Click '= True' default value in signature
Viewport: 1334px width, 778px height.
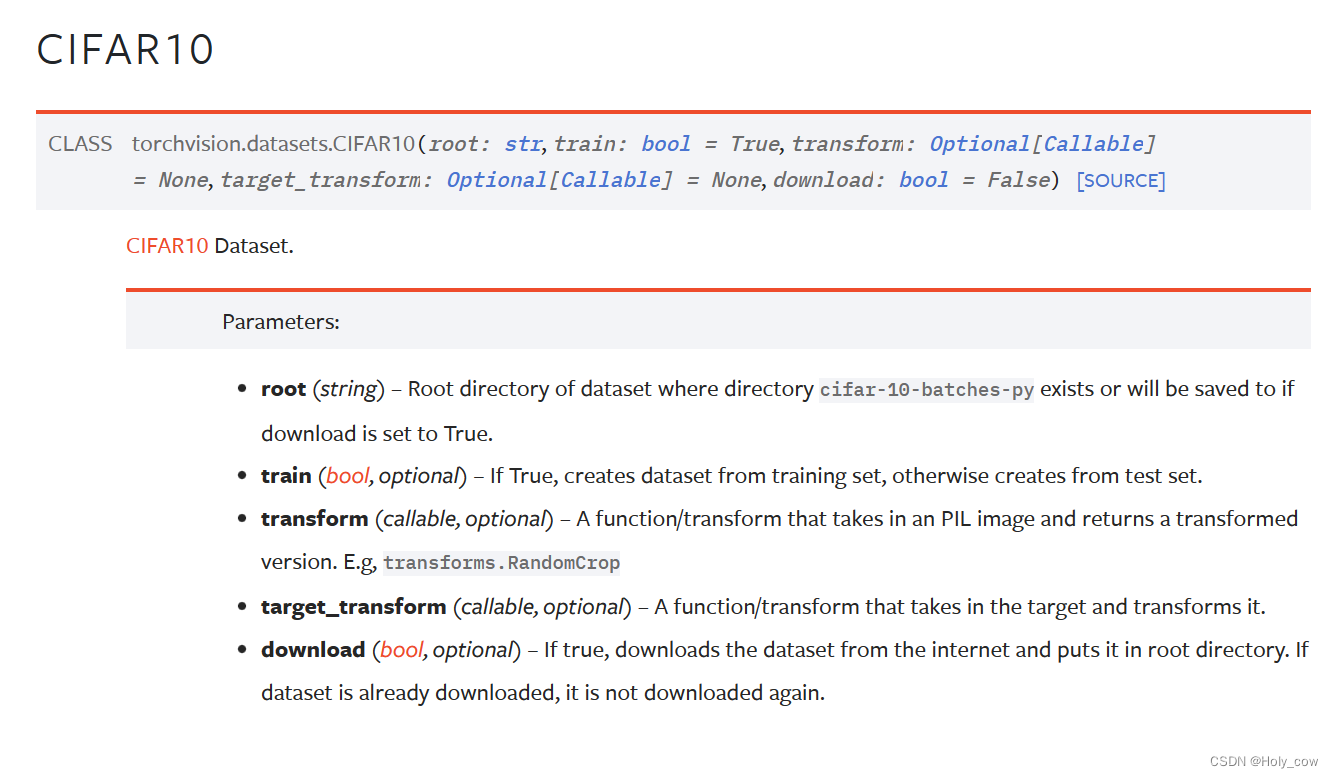[x=741, y=144]
